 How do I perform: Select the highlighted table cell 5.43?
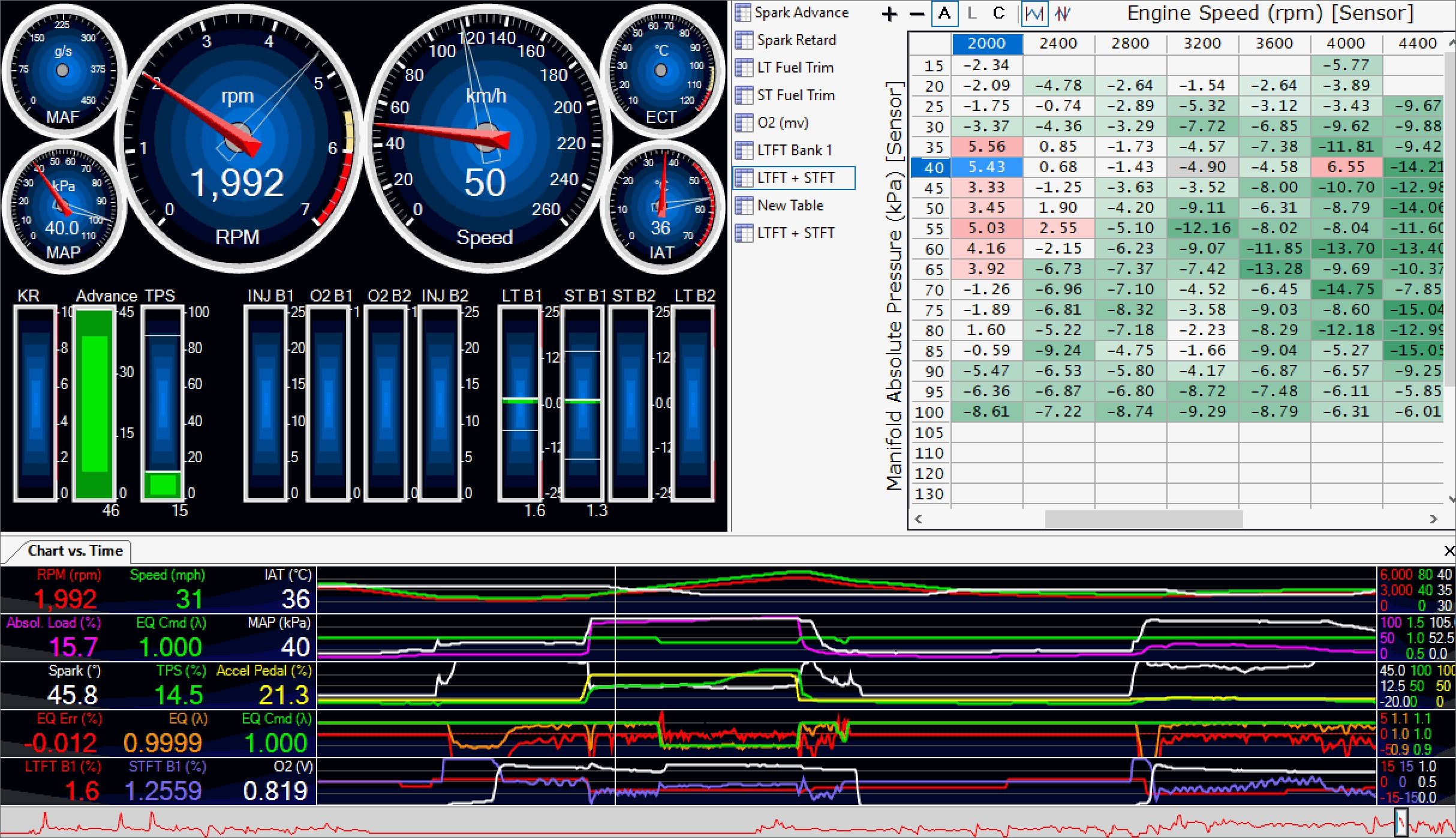987,167
